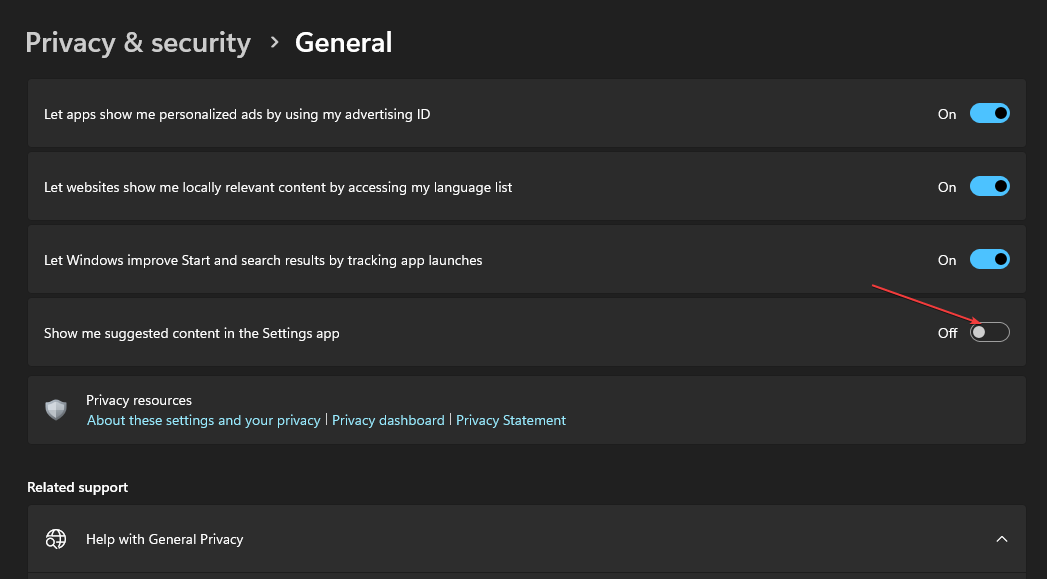Turn off app launch tracking toggle
The image size is (1047, 579).
click(x=989, y=260)
